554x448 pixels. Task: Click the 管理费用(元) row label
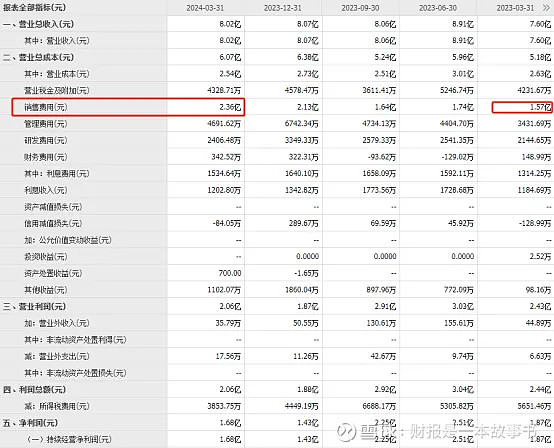click(46, 124)
